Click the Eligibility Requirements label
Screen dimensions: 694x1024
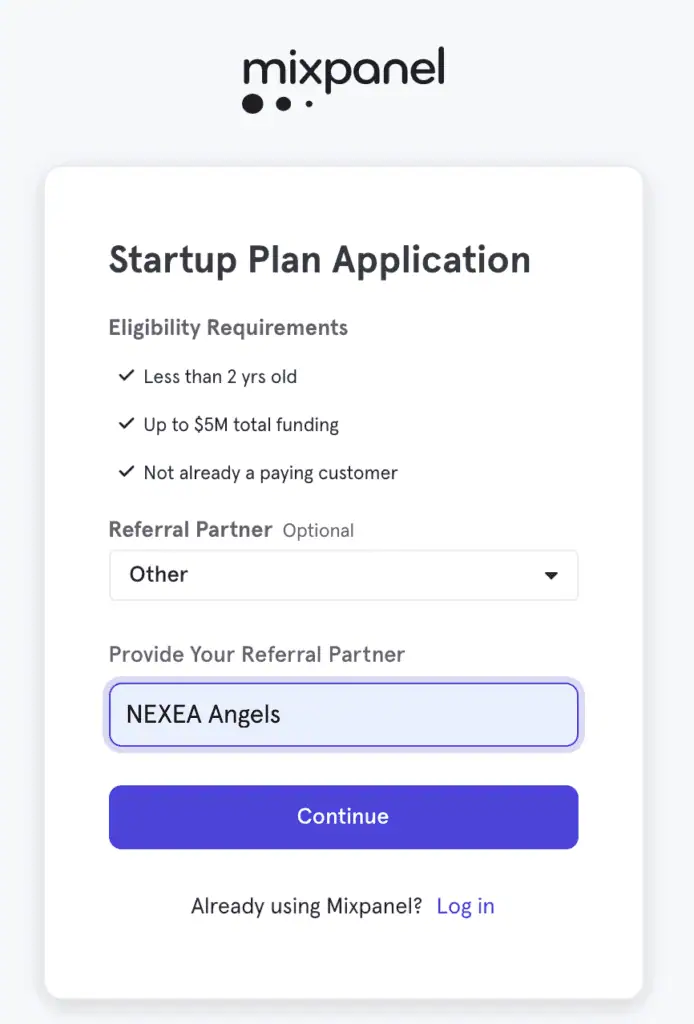click(228, 328)
